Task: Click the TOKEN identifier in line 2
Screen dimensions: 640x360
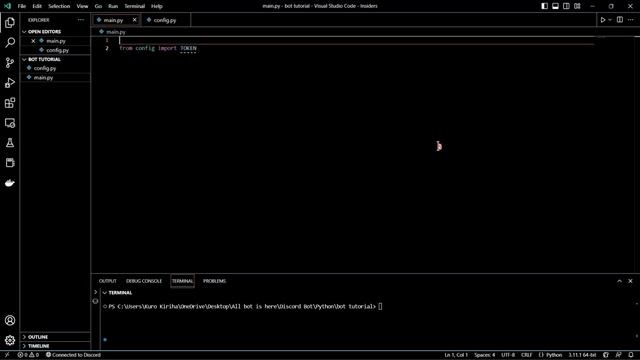Action: pyautogui.click(x=188, y=48)
